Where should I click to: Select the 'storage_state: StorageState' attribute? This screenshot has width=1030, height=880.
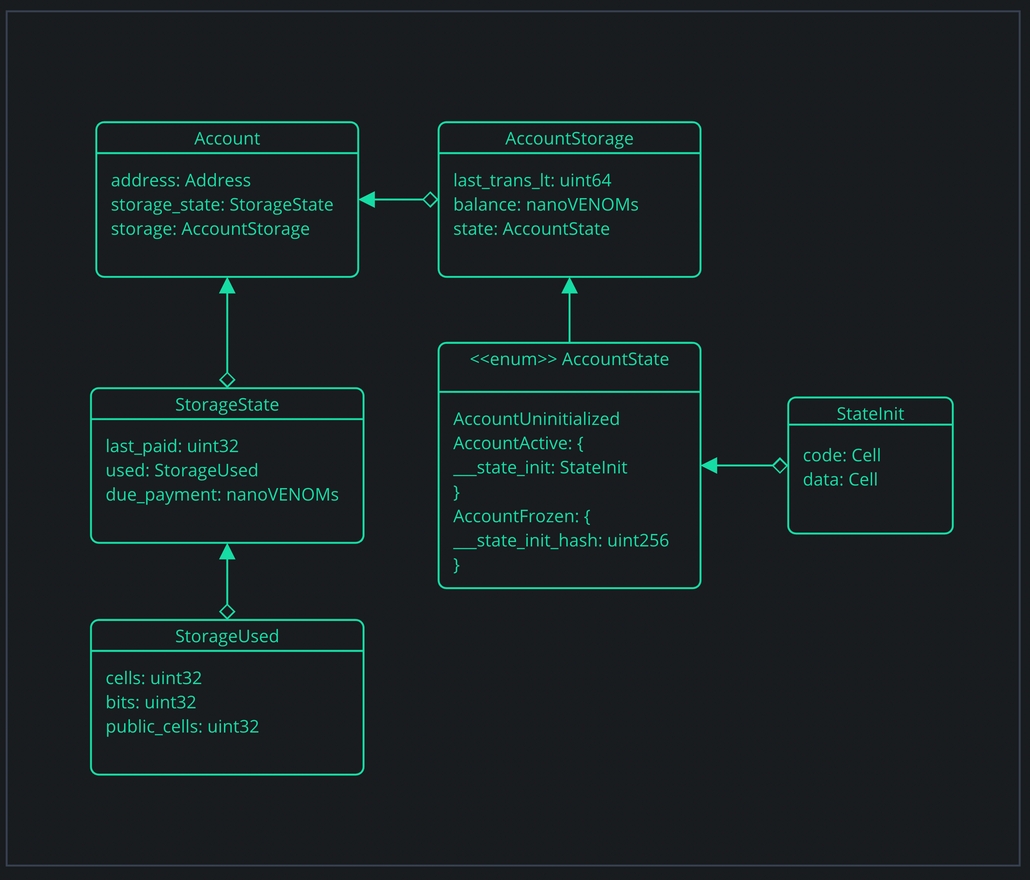(222, 205)
